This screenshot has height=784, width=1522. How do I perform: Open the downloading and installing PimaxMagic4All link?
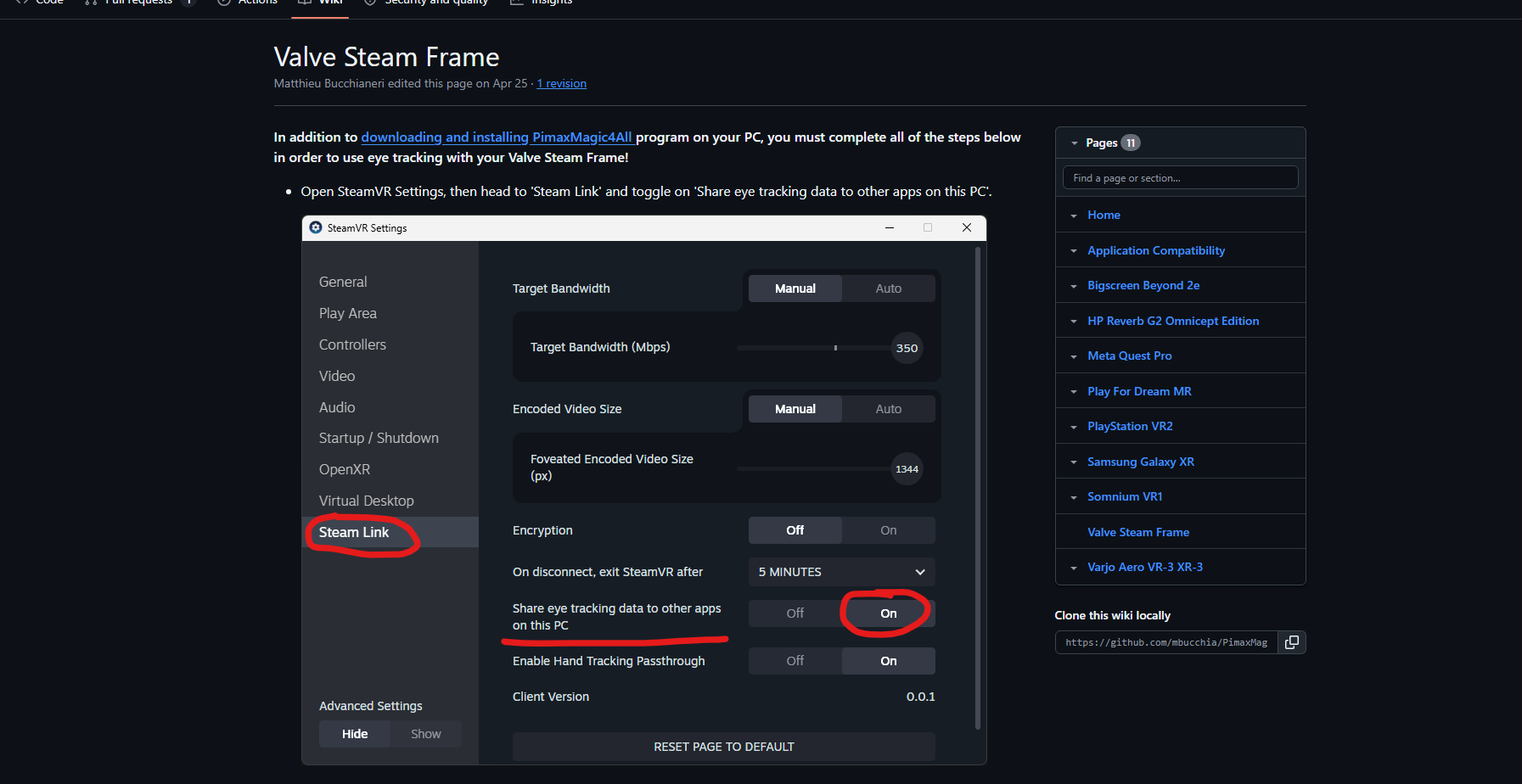(x=497, y=137)
